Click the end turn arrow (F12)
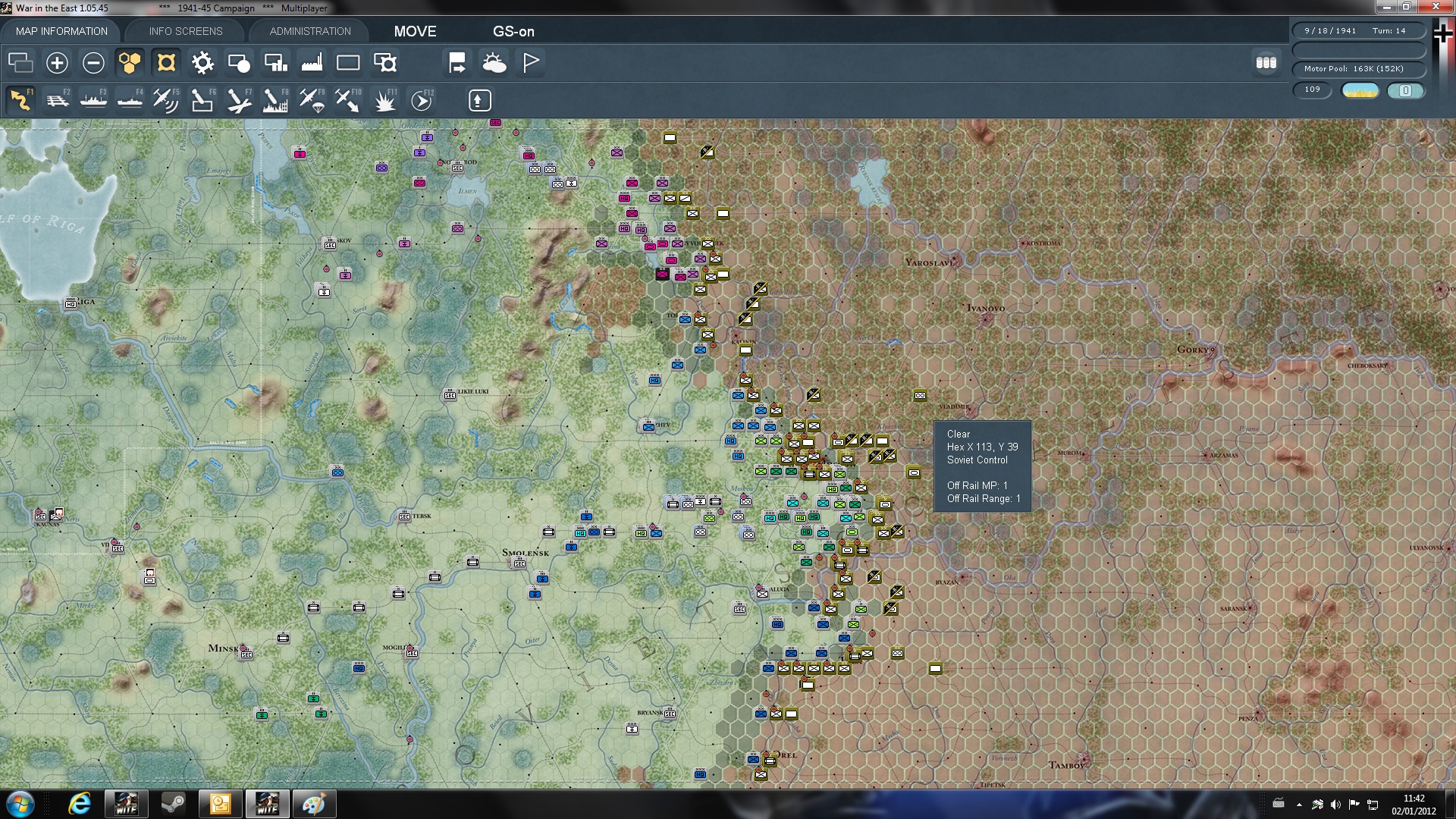 pos(422,99)
